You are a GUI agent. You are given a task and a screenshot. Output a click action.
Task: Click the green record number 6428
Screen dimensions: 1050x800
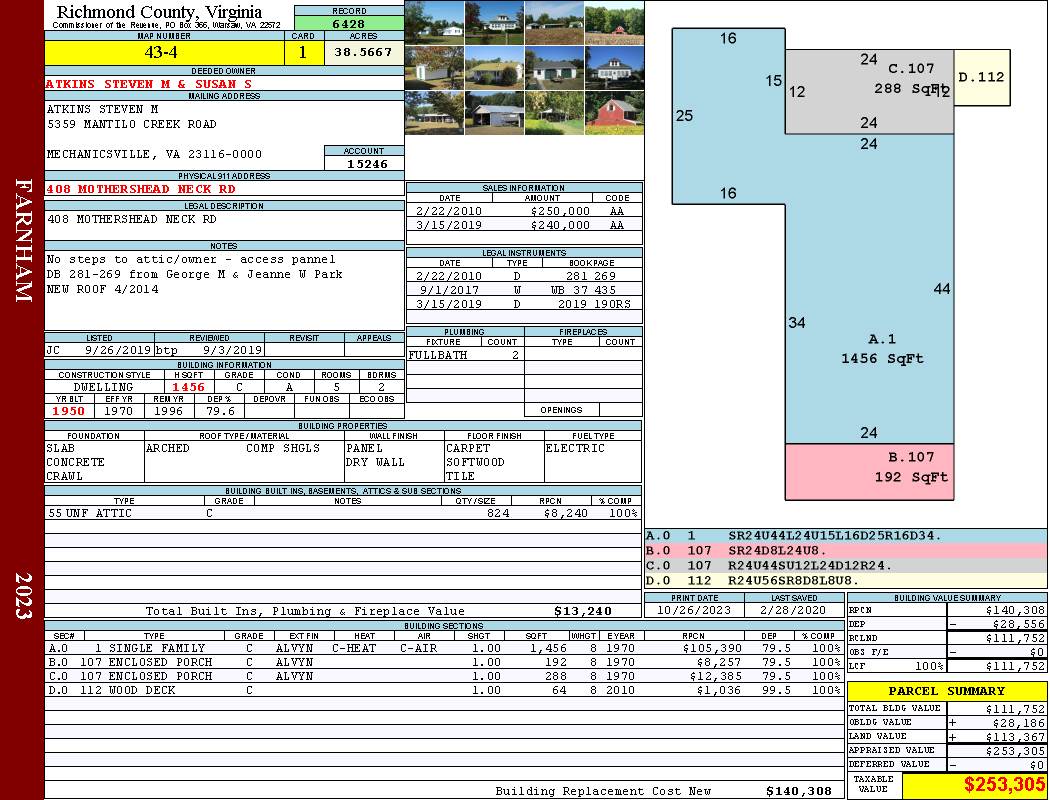[x=348, y=23]
